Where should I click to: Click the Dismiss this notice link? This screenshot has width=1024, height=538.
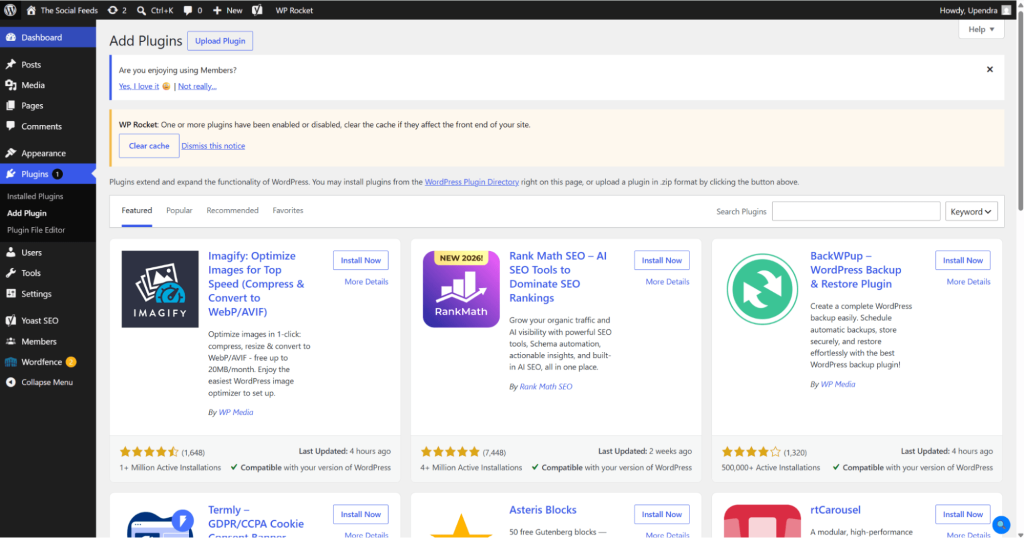click(x=213, y=146)
